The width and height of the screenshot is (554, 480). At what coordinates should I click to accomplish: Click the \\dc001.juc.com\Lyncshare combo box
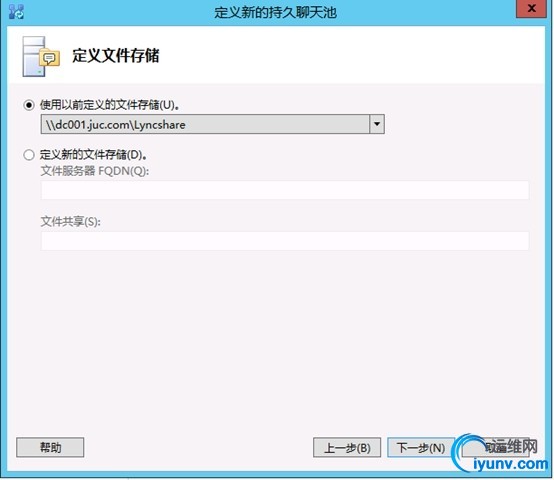(212, 124)
